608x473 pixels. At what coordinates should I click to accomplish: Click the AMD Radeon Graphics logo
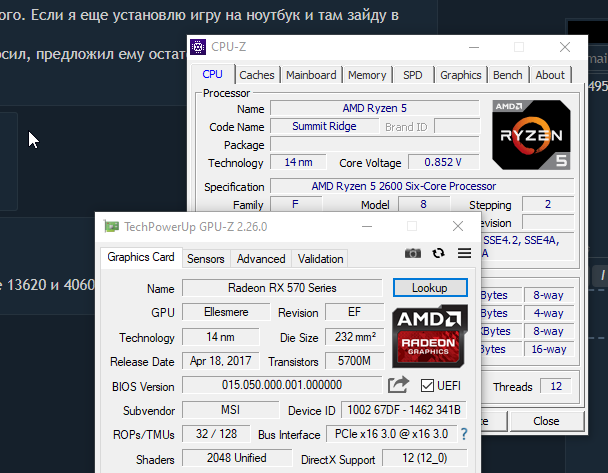pyautogui.click(x=430, y=337)
